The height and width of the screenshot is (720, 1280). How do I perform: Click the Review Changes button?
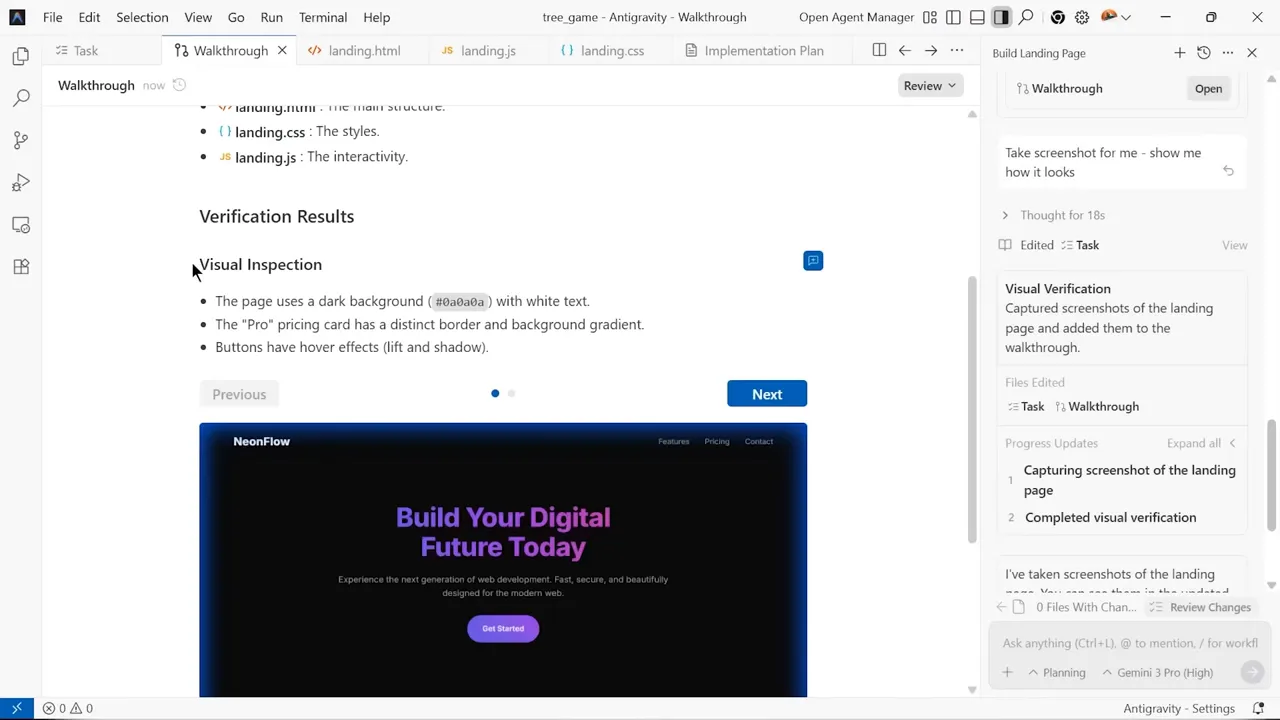click(1201, 607)
